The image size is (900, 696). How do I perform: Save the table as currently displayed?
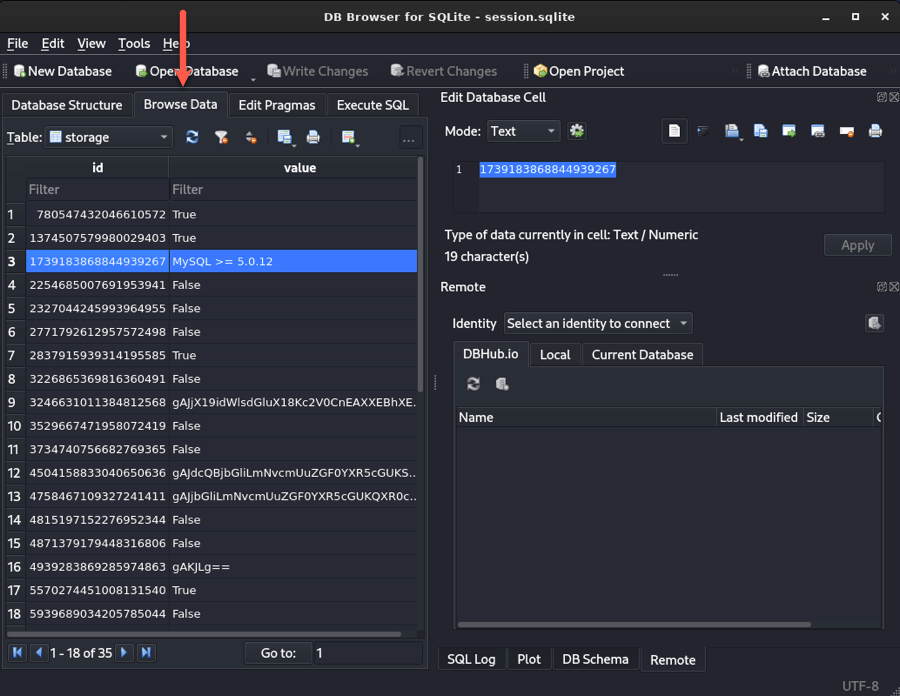pyautogui.click(x=285, y=137)
